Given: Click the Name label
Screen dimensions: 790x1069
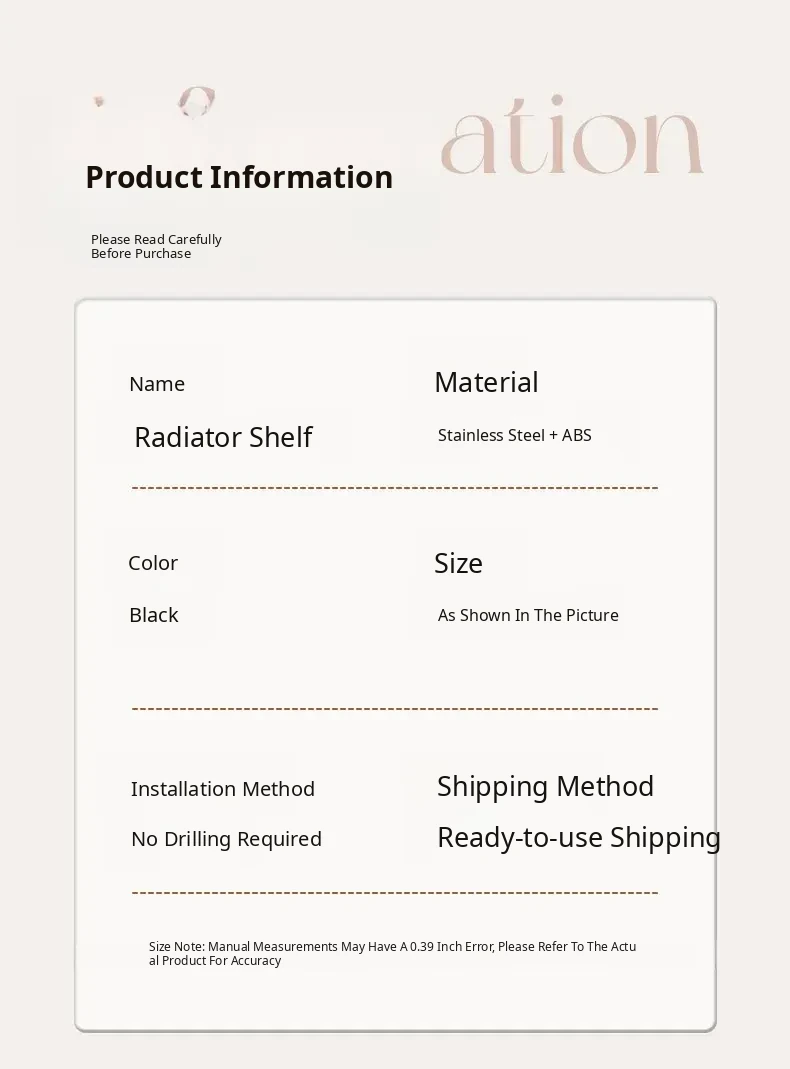Looking at the screenshot, I should [x=157, y=384].
